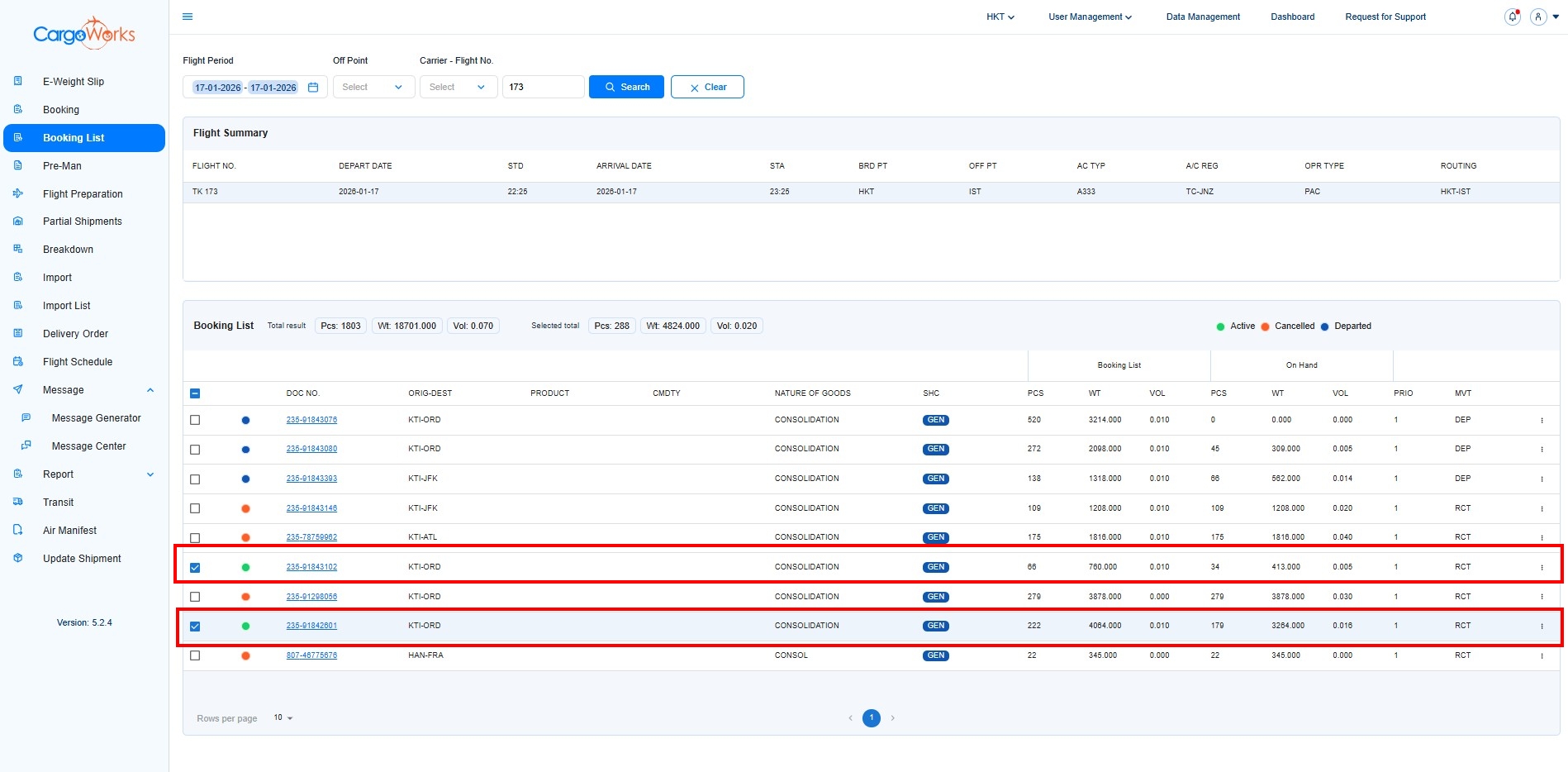Viewport: 1568px width, 772px height.
Task: Change Rows per page dropdown
Action: [283, 718]
